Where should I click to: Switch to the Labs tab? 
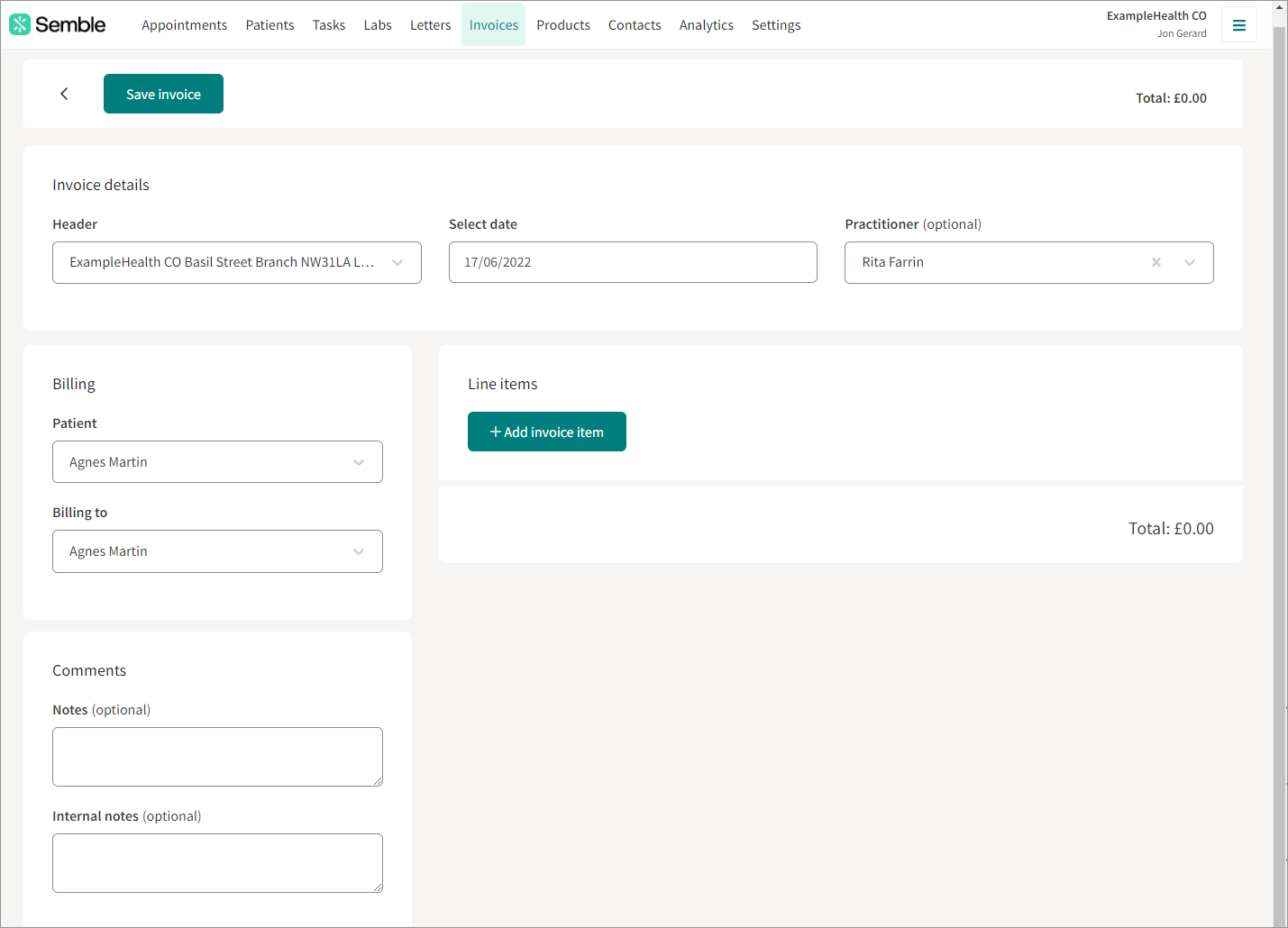click(x=378, y=25)
